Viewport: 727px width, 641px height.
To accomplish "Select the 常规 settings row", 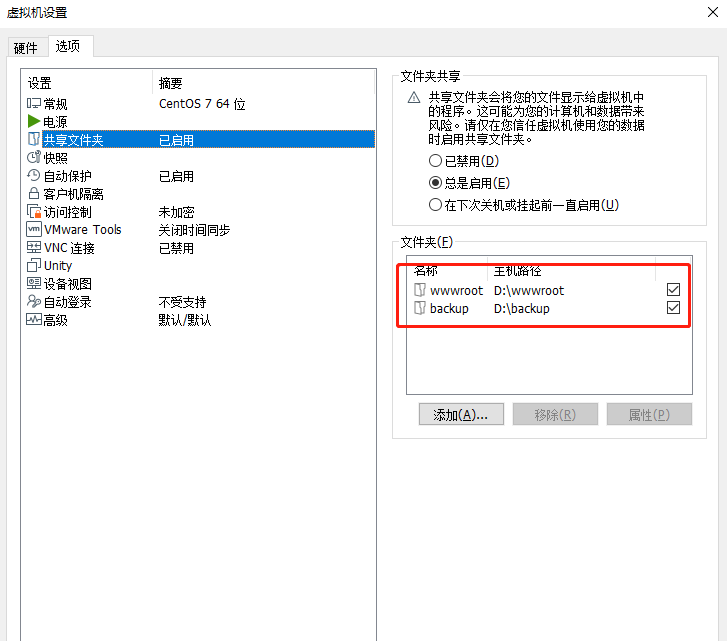I will pos(198,103).
